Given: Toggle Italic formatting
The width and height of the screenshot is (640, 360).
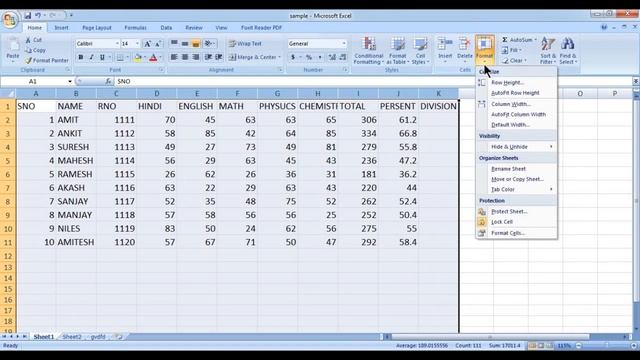Looking at the screenshot, I should pyautogui.click(x=91, y=57).
